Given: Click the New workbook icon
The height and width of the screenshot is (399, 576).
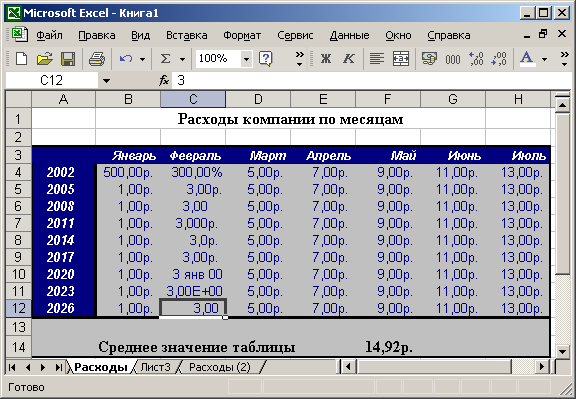Looking at the screenshot, I should tap(21, 59).
